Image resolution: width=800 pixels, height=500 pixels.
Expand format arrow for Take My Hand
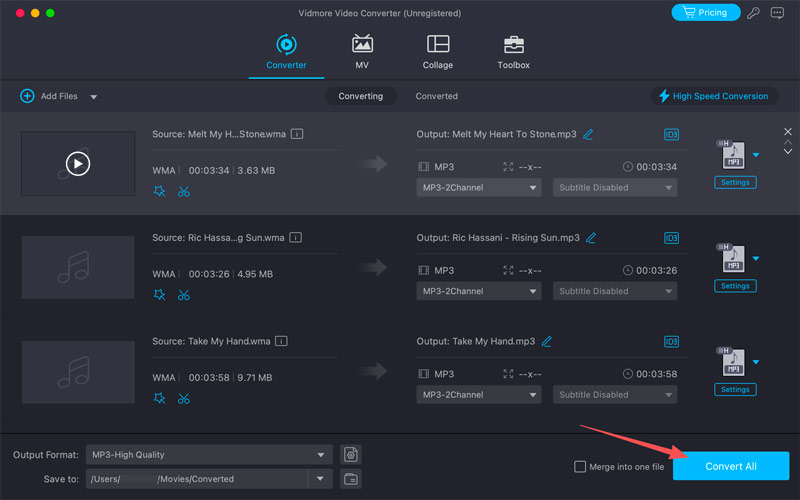[756, 362]
